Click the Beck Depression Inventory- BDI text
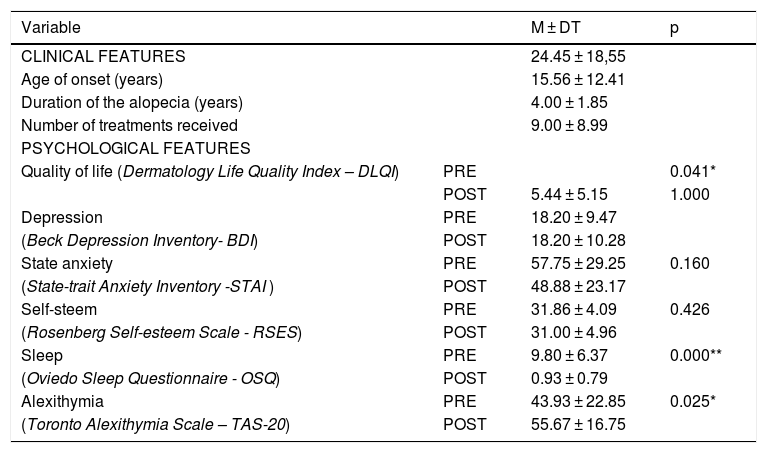The image size is (767, 453). click(140, 241)
